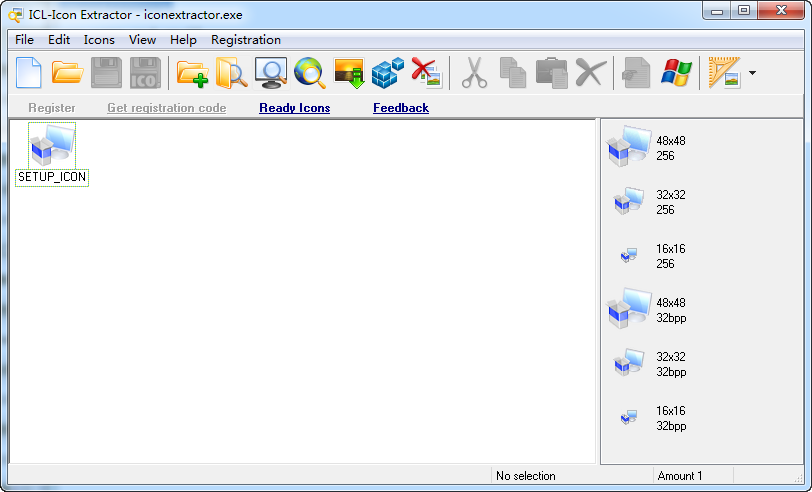Screen dimensions: 812x492
Task: Click the New blank document icon
Action: click(29, 73)
